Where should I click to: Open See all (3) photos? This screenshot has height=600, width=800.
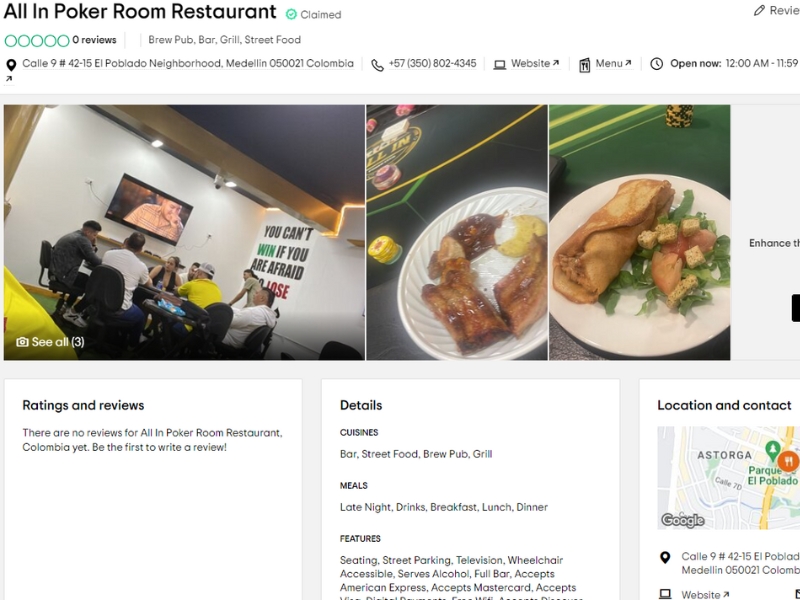point(51,342)
